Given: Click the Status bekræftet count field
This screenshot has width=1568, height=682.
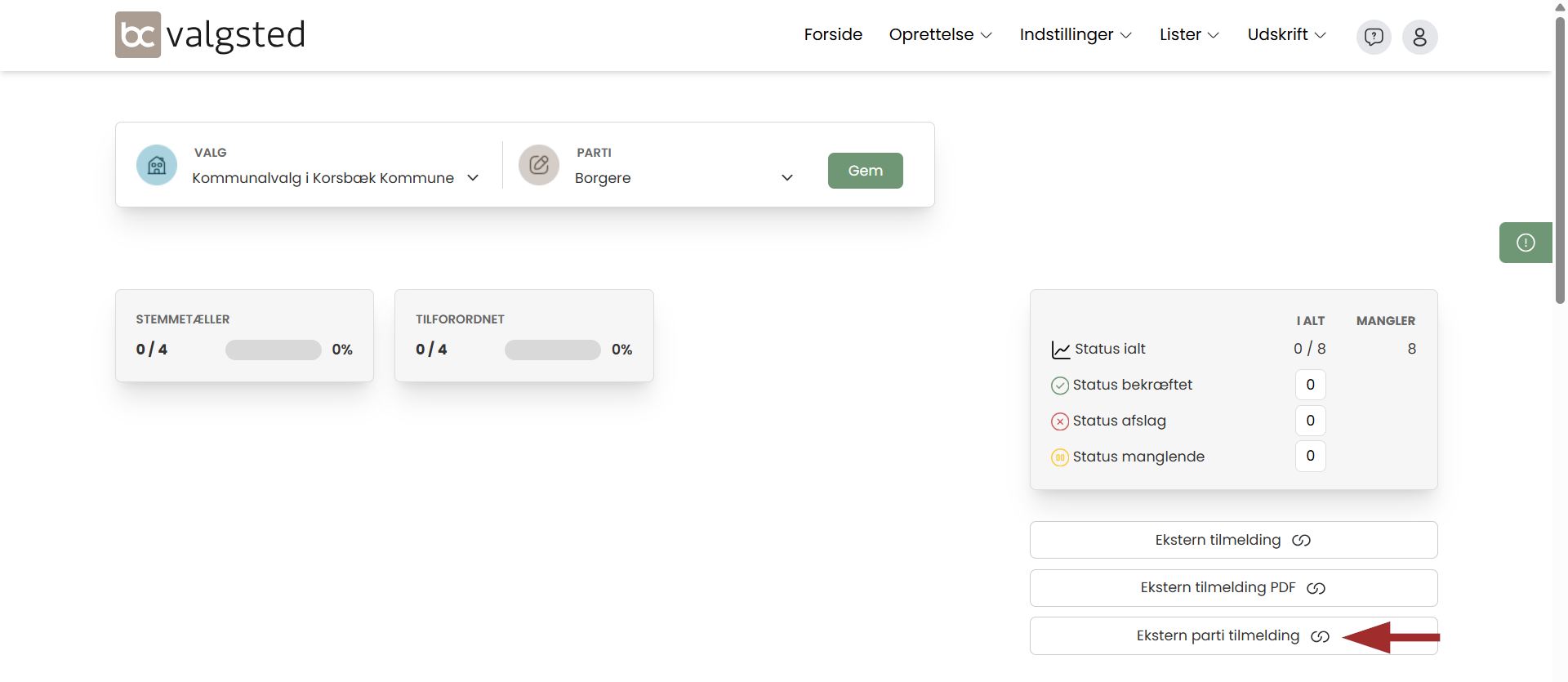Looking at the screenshot, I should coord(1310,385).
